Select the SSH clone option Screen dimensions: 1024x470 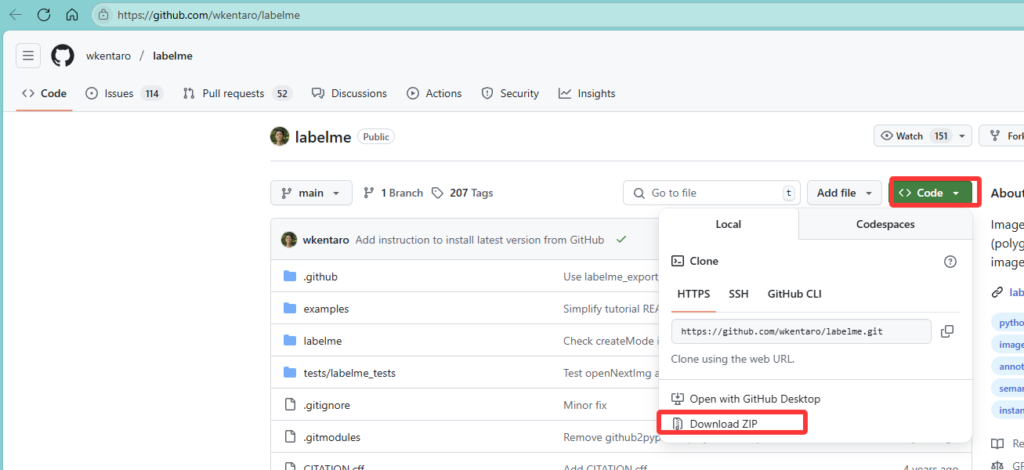739,294
